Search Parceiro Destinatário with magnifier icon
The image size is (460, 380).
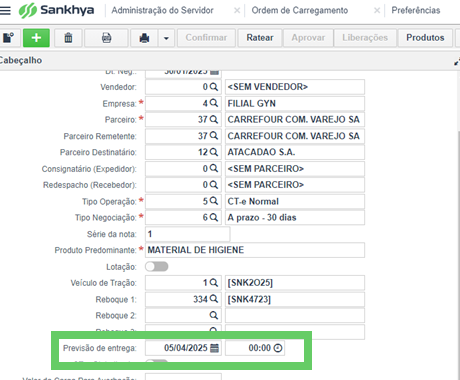point(214,152)
